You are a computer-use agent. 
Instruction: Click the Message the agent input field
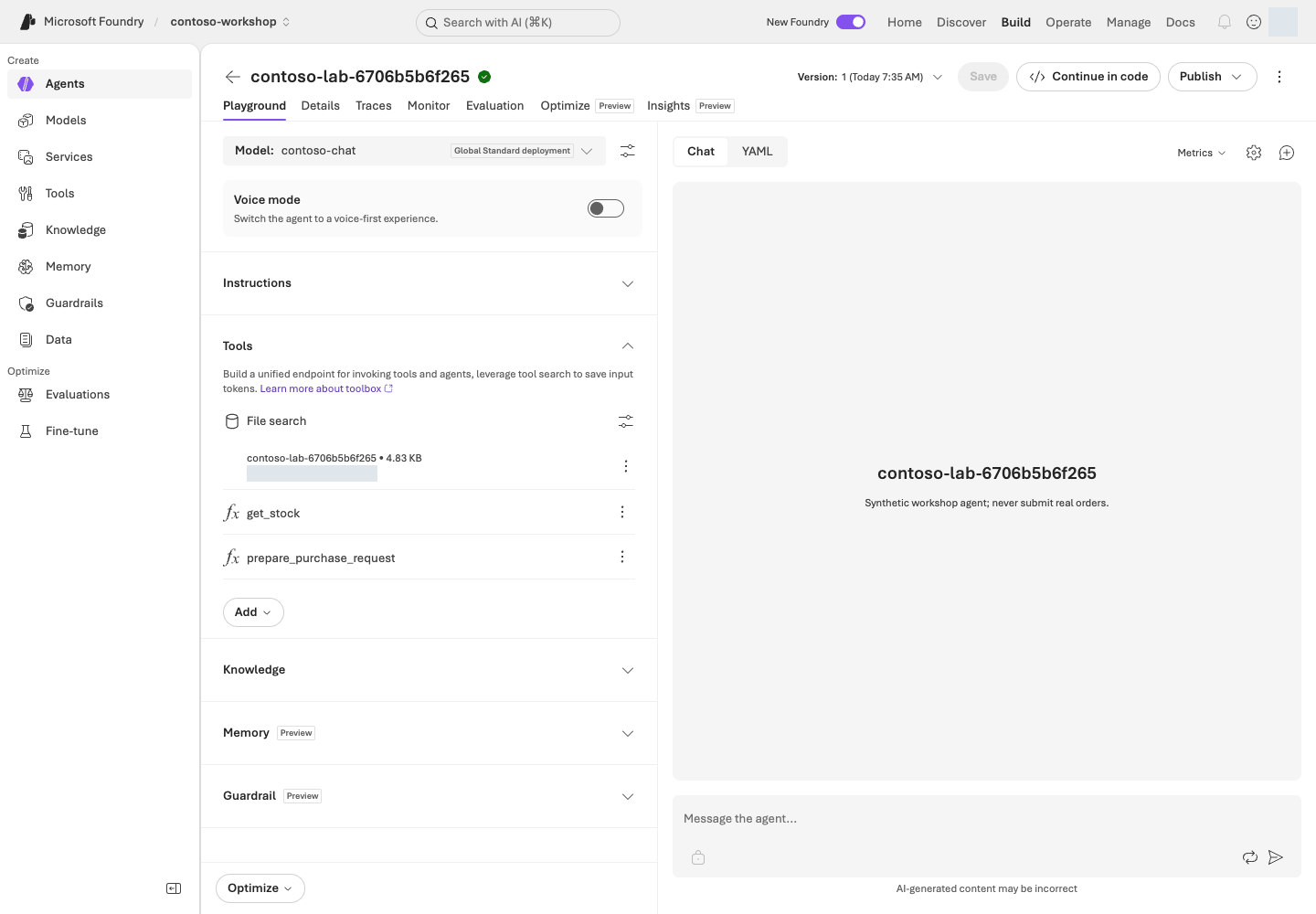[x=987, y=819]
